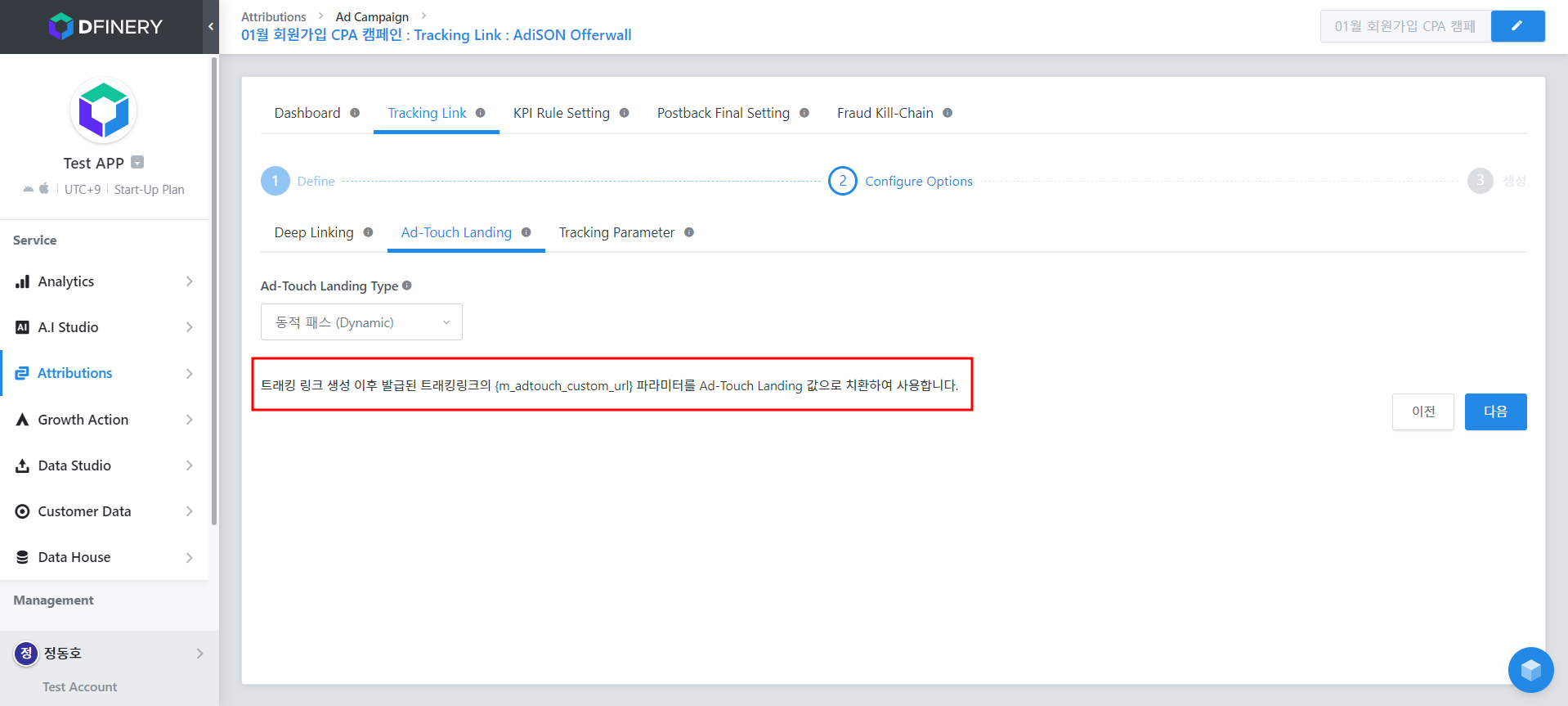Click the 이전 button
The height and width of the screenshot is (706, 1568).
pyautogui.click(x=1423, y=411)
